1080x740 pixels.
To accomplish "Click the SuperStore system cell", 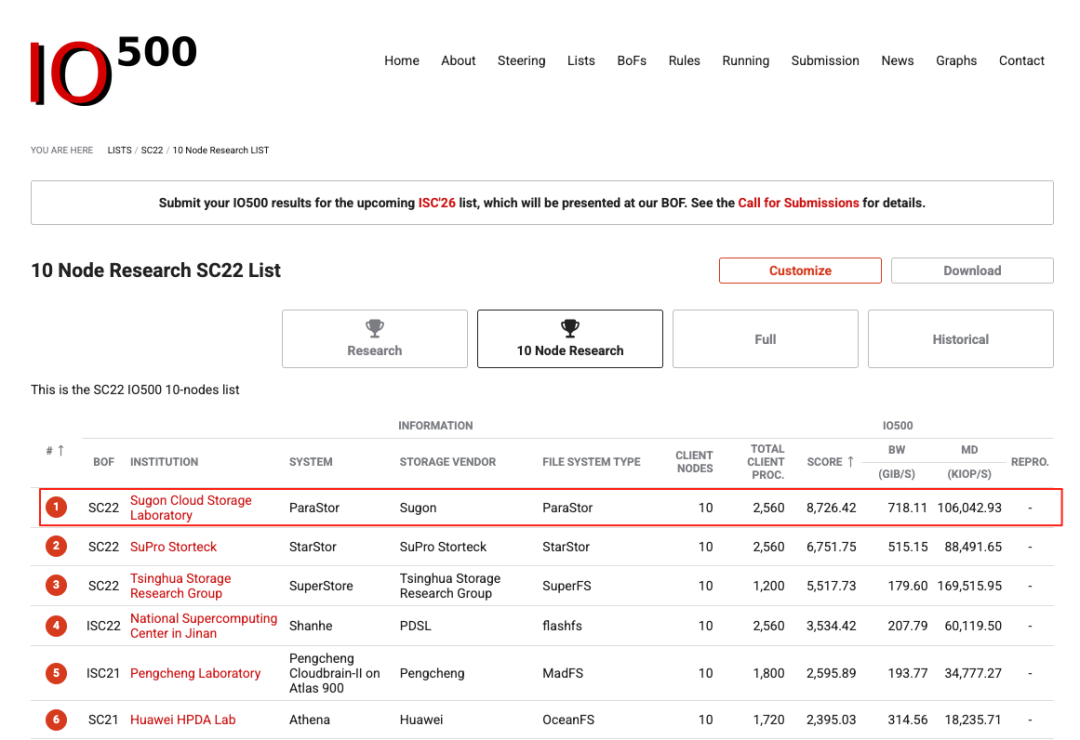I will pyautogui.click(x=321, y=586).
